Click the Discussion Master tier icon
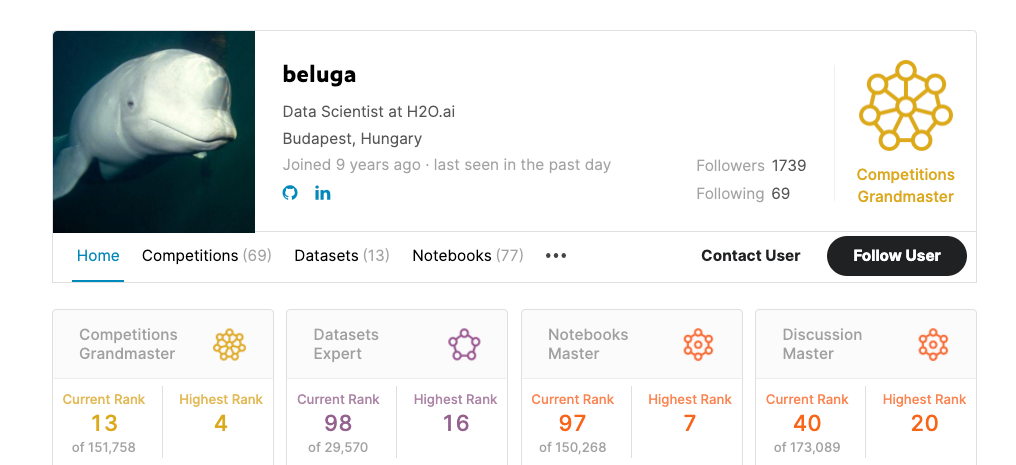Image resolution: width=1016 pixels, height=465 pixels. [932, 345]
